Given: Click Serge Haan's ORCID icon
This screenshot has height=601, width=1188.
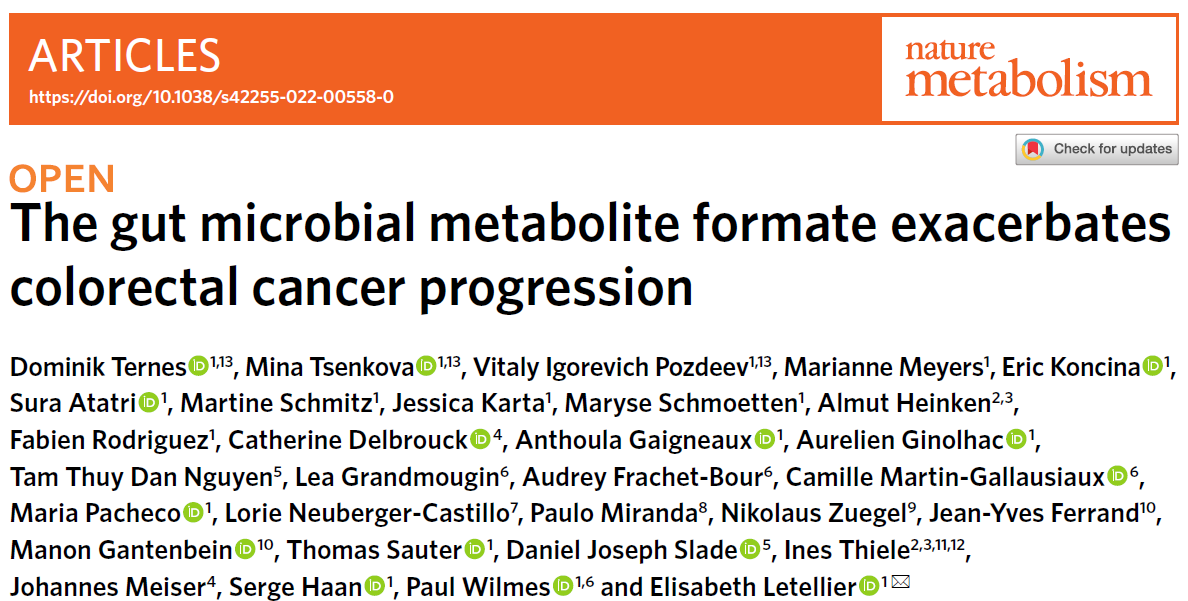Looking at the screenshot, I should point(376,587).
